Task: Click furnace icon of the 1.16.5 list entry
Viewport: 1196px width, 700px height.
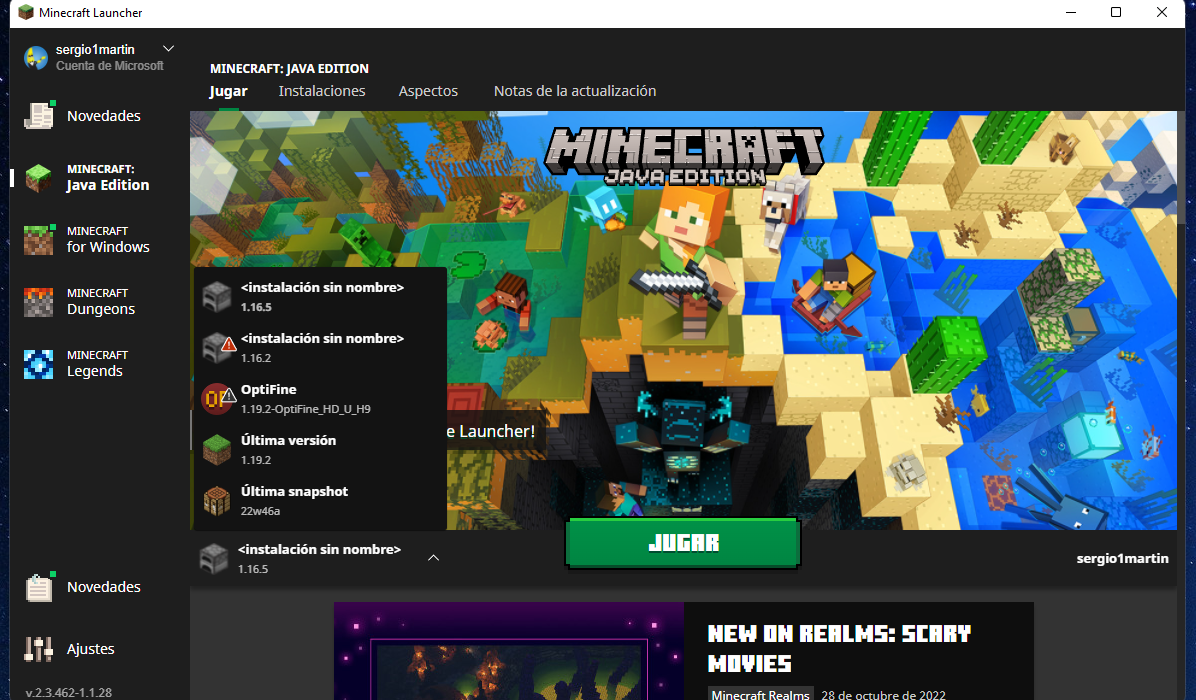Action: [217, 297]
